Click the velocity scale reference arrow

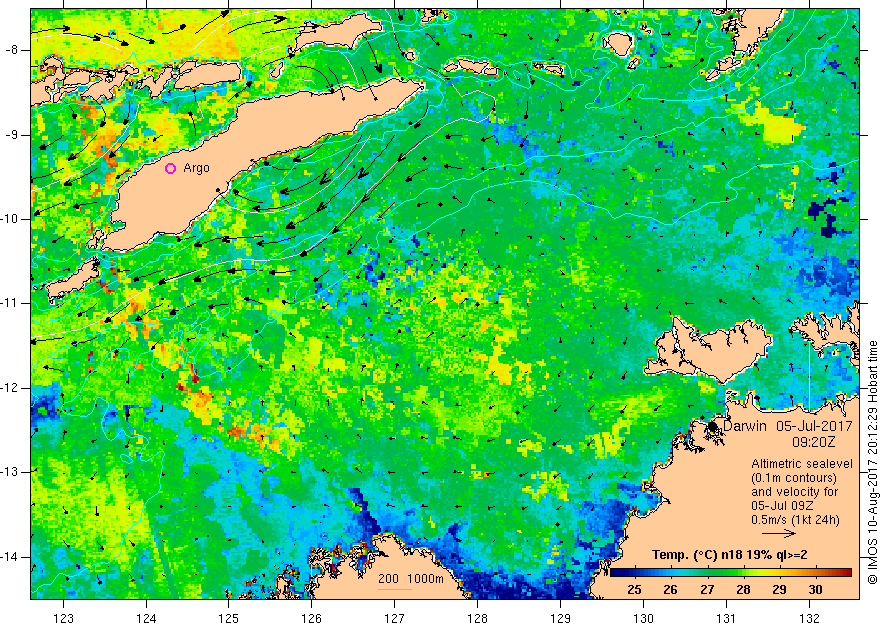(x=779, y=534)
